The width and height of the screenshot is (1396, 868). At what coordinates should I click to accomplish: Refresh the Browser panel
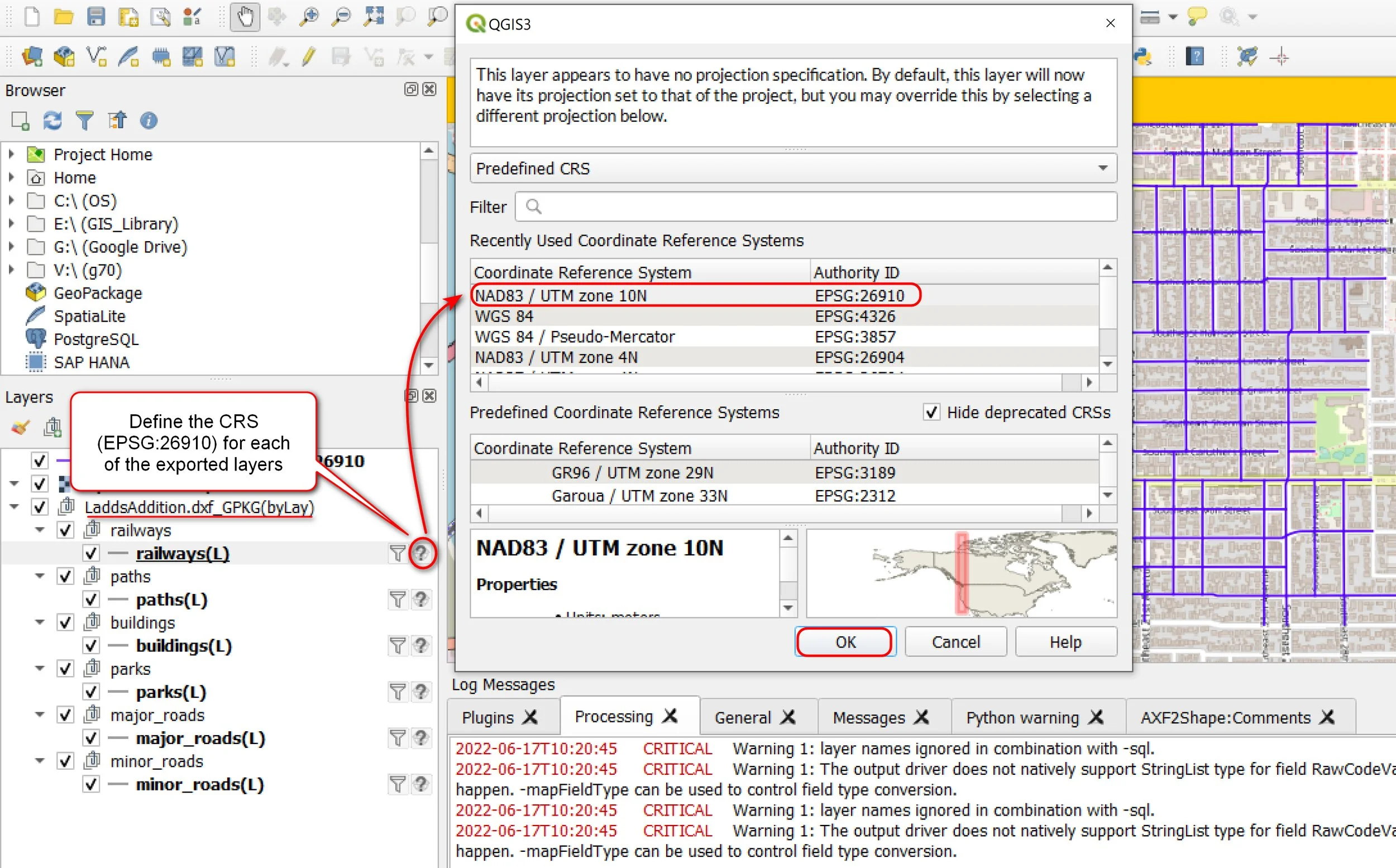pos(52,121)
